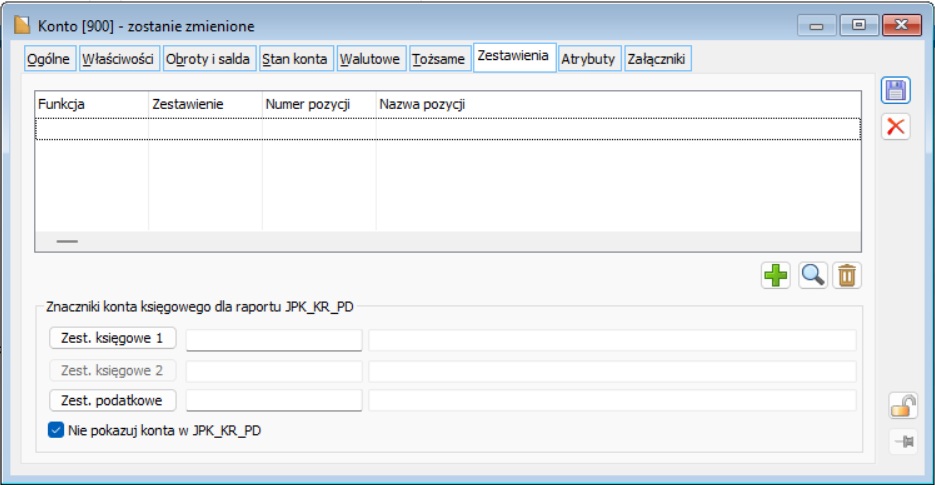Open the Załączniki tab

point(656,59)
